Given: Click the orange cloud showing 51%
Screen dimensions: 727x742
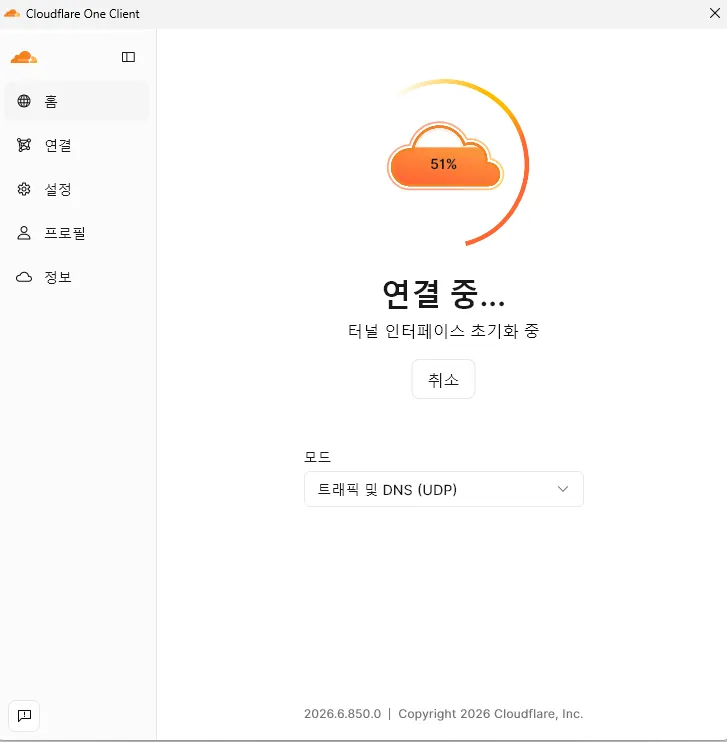Looking at the screenshot, I should click(445, 157).
